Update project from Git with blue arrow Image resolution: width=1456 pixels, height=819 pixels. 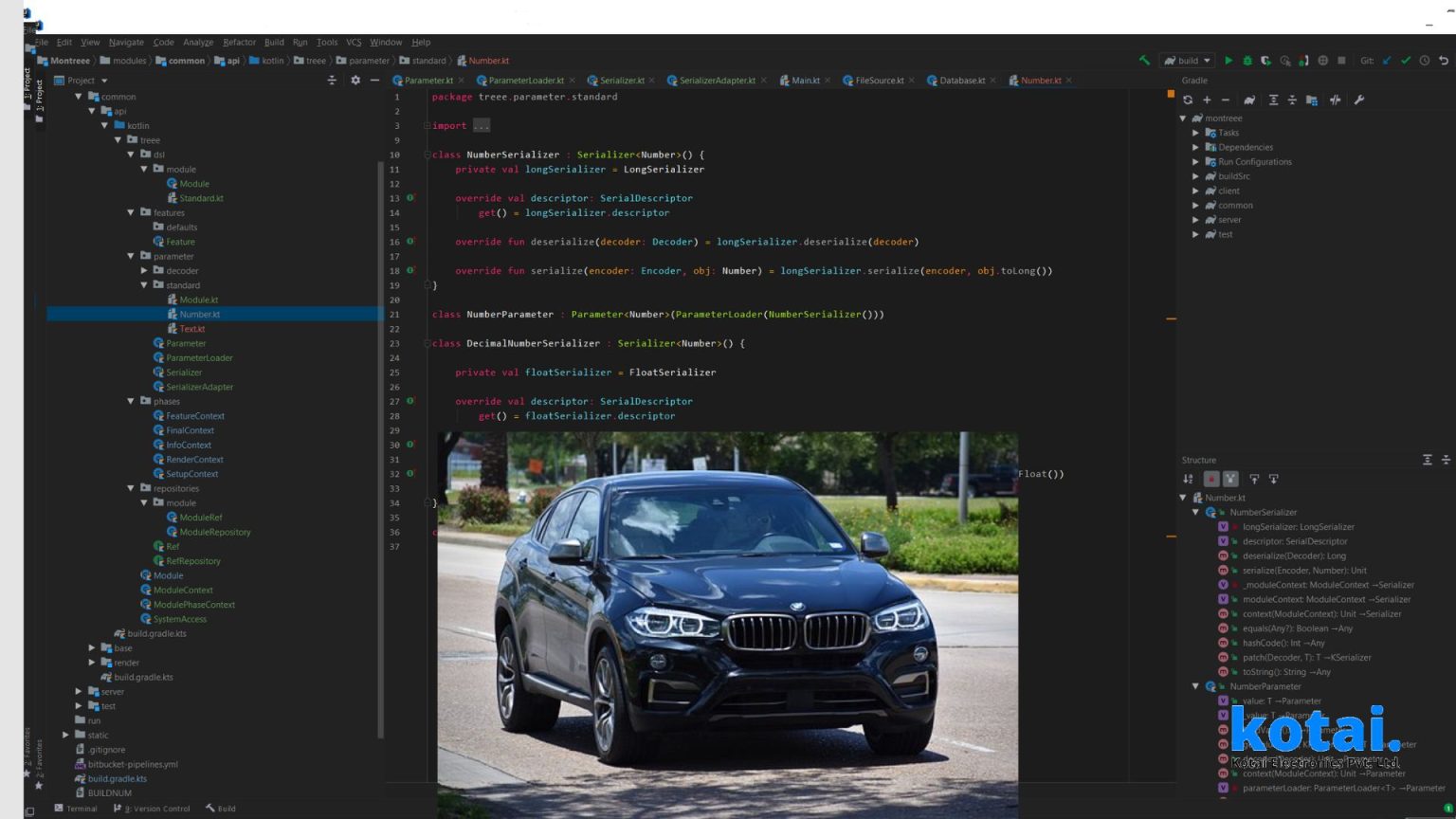point(1386,60)
